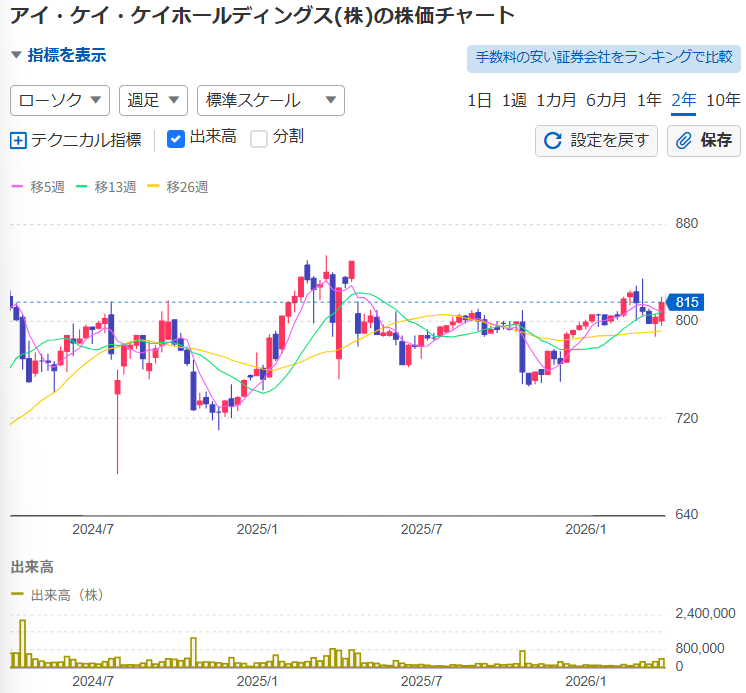
Task: Click the plus icon beside テクニカル指標
Action: pyautogui.click(x=18, y=140)
